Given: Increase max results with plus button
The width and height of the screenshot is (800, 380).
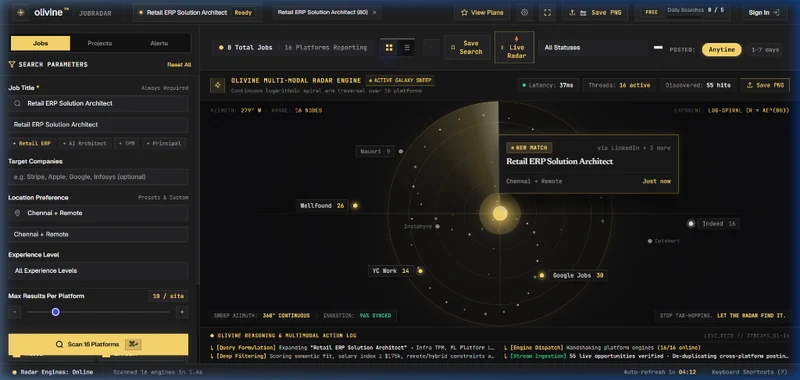Looking at the screenshot, I should pyautogui.click(x=182, y=312).
